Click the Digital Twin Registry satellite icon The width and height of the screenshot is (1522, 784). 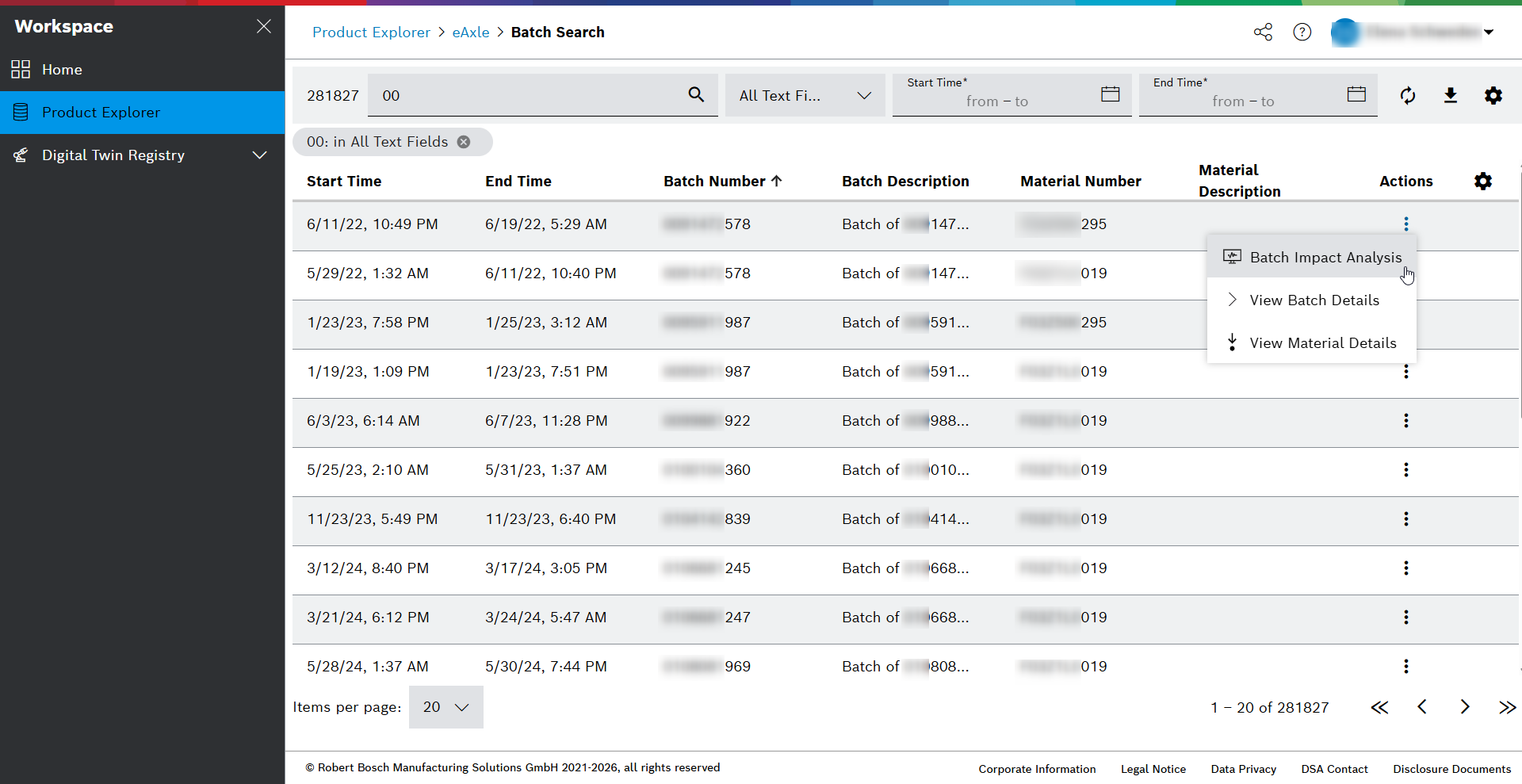(x=21, y=155)
